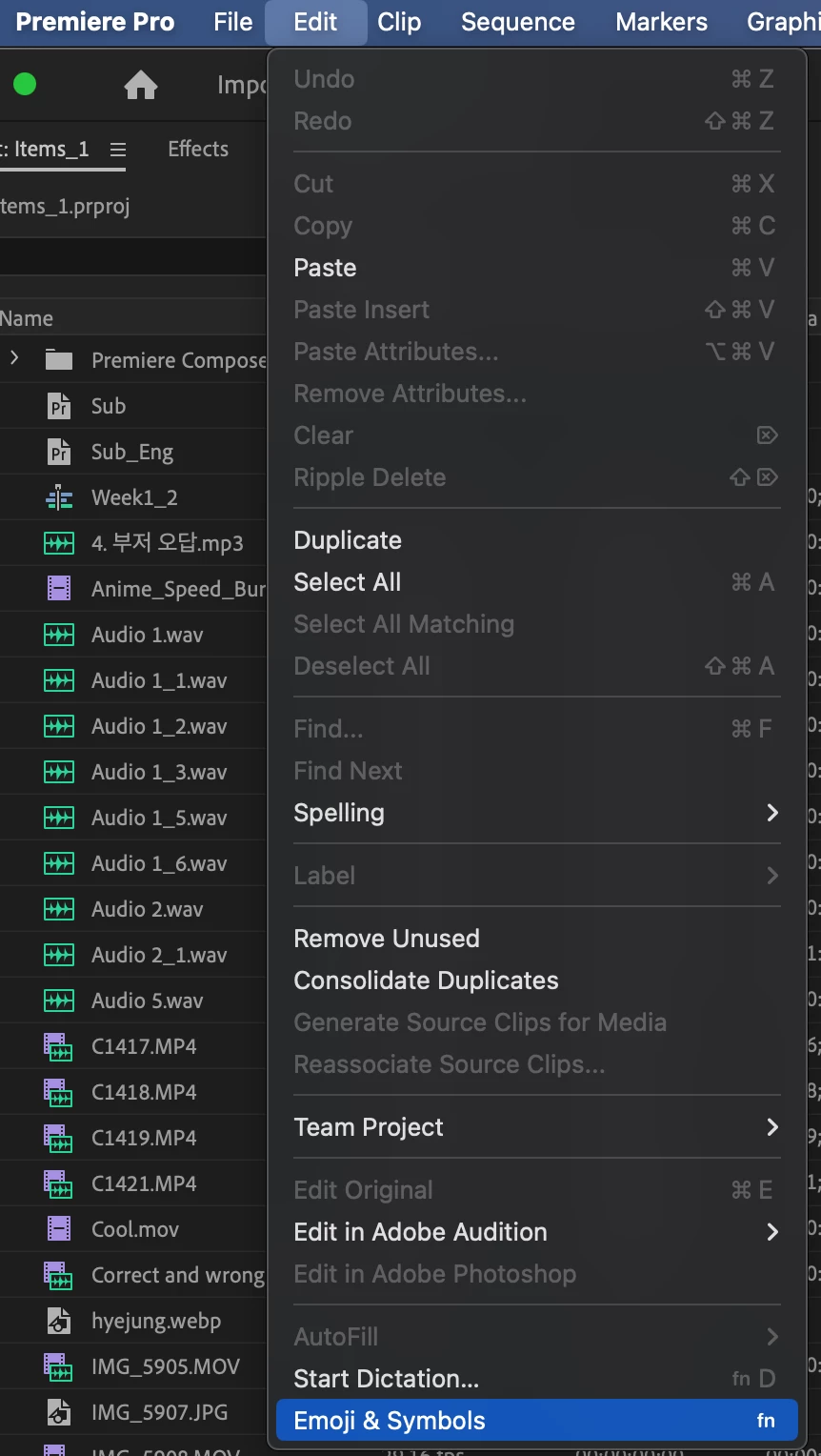Click the Sub_Eng project file icon

click(x=59, y=452)
